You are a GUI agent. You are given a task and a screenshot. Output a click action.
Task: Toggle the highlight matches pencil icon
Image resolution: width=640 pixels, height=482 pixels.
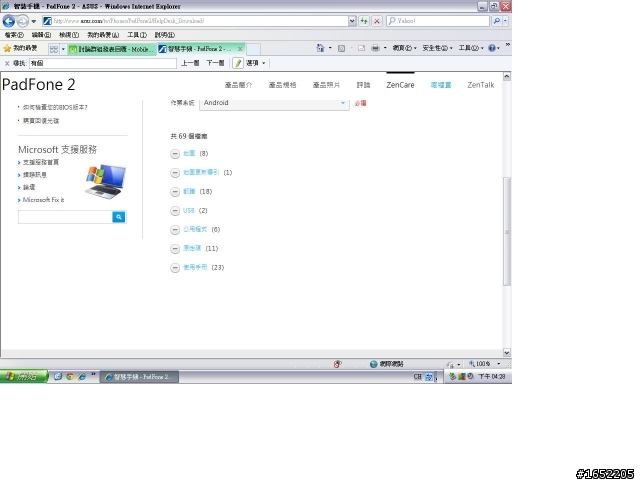238,63
